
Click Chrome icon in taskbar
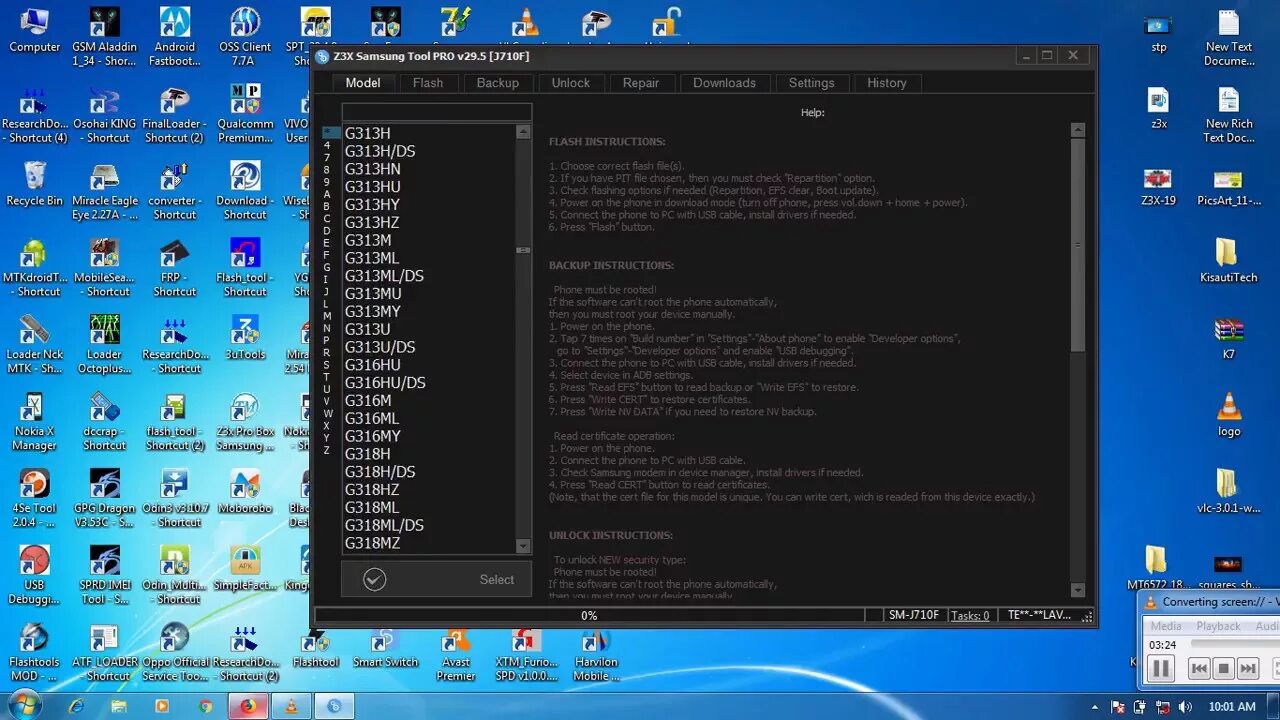[204, 706]
